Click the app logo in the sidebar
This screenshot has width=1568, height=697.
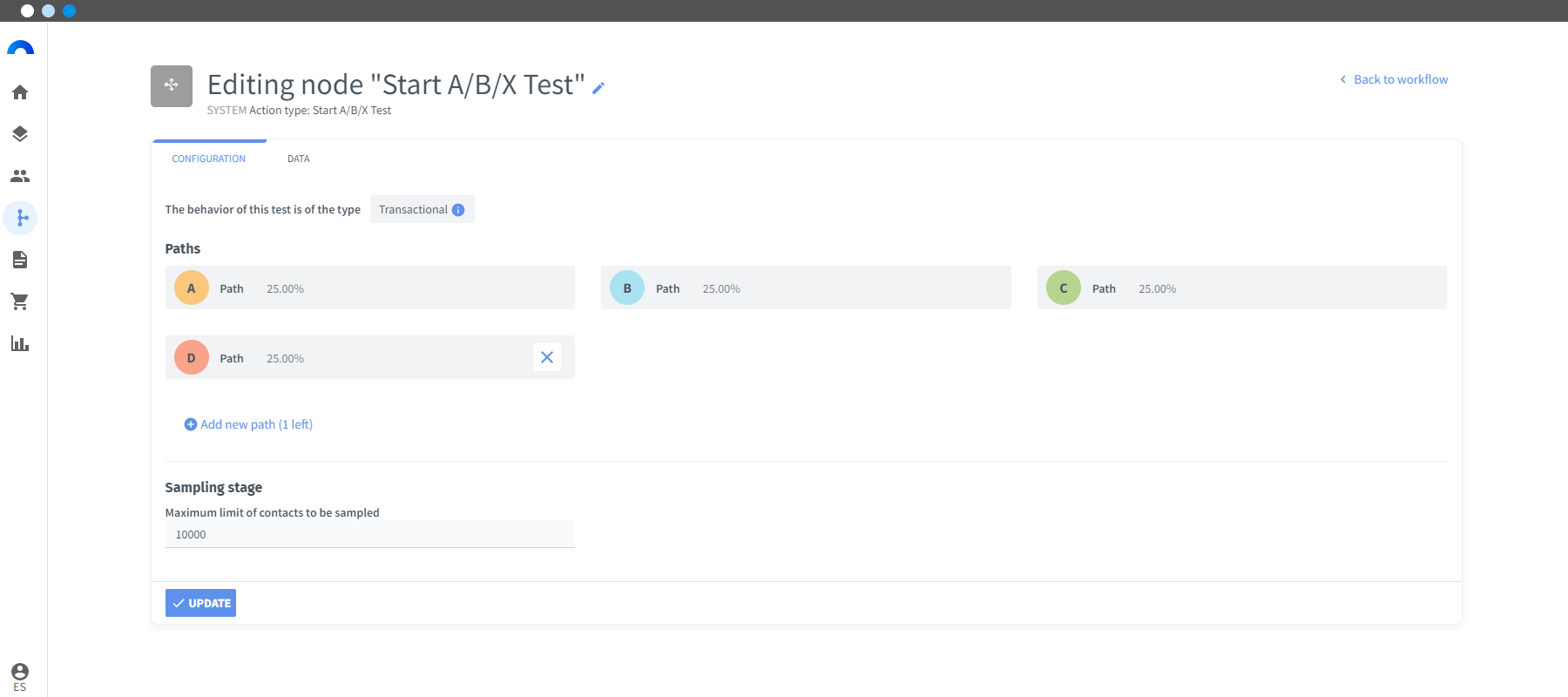tap(20, 49)
